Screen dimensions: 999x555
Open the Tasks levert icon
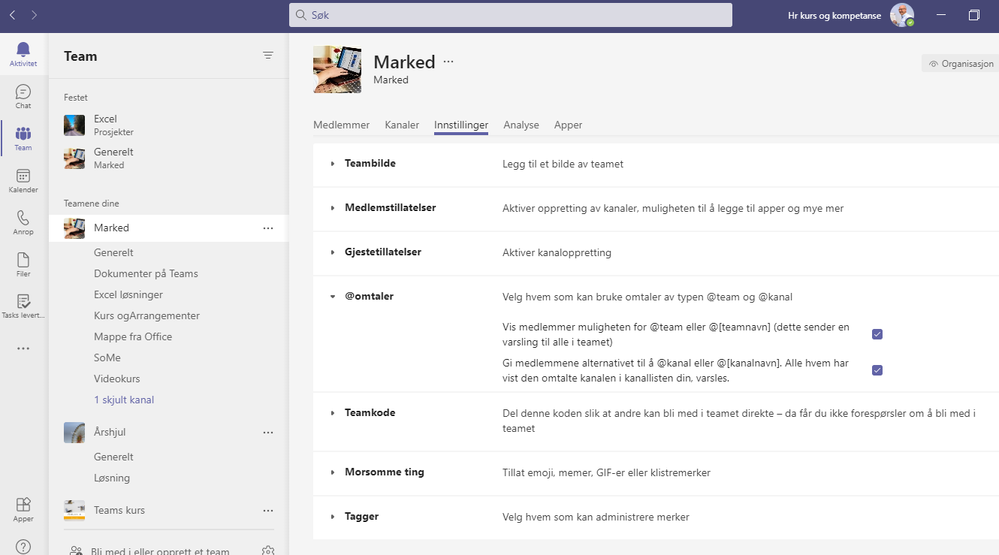click(23, 306)
